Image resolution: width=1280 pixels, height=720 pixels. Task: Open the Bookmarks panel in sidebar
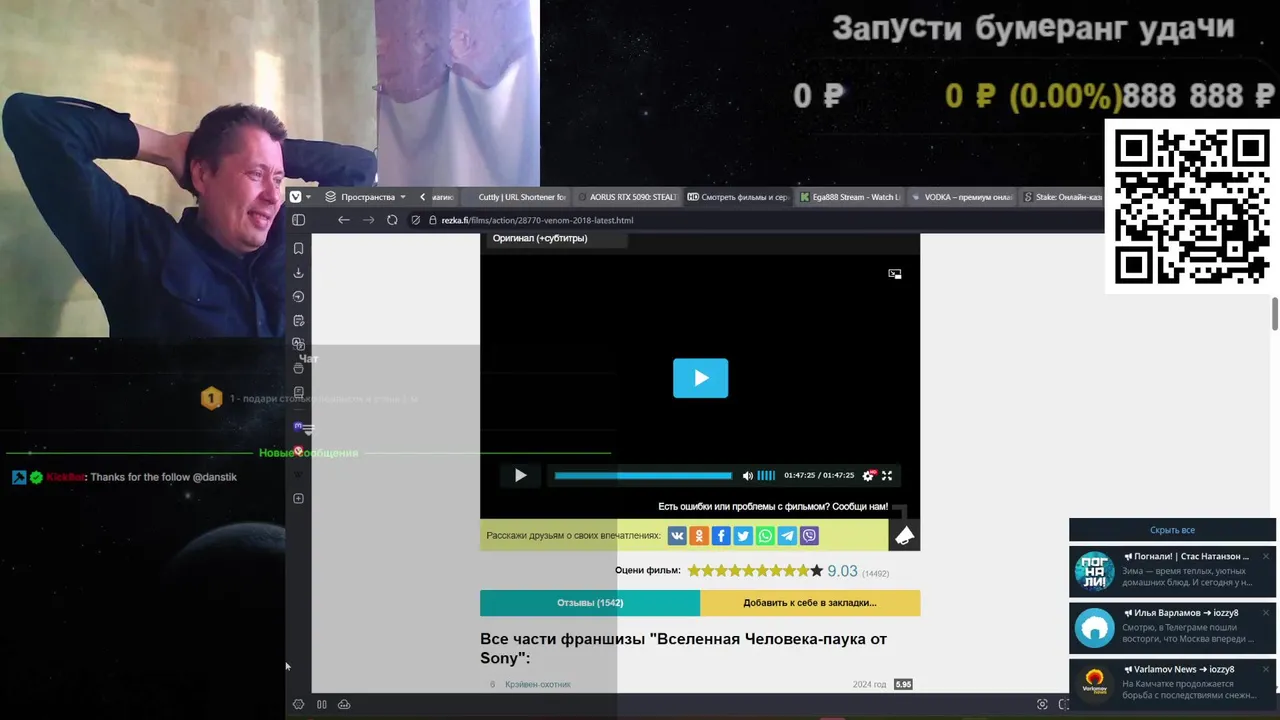coord(298,248)
